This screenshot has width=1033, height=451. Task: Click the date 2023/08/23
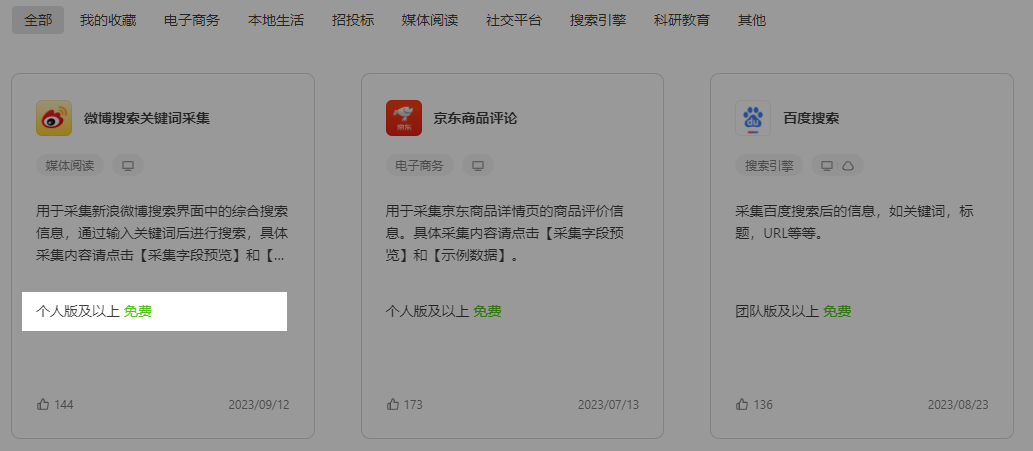[x=958, y=404]
